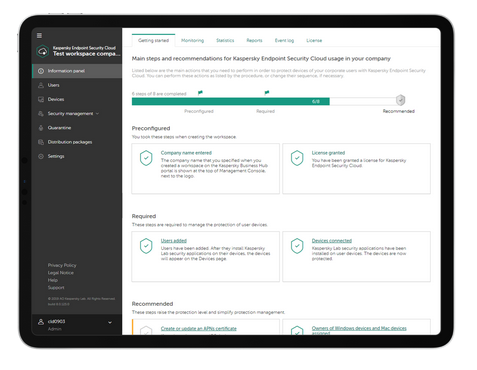Click the Required green flag marker
The height and width of the screenshot is (370, 477).
267,93
